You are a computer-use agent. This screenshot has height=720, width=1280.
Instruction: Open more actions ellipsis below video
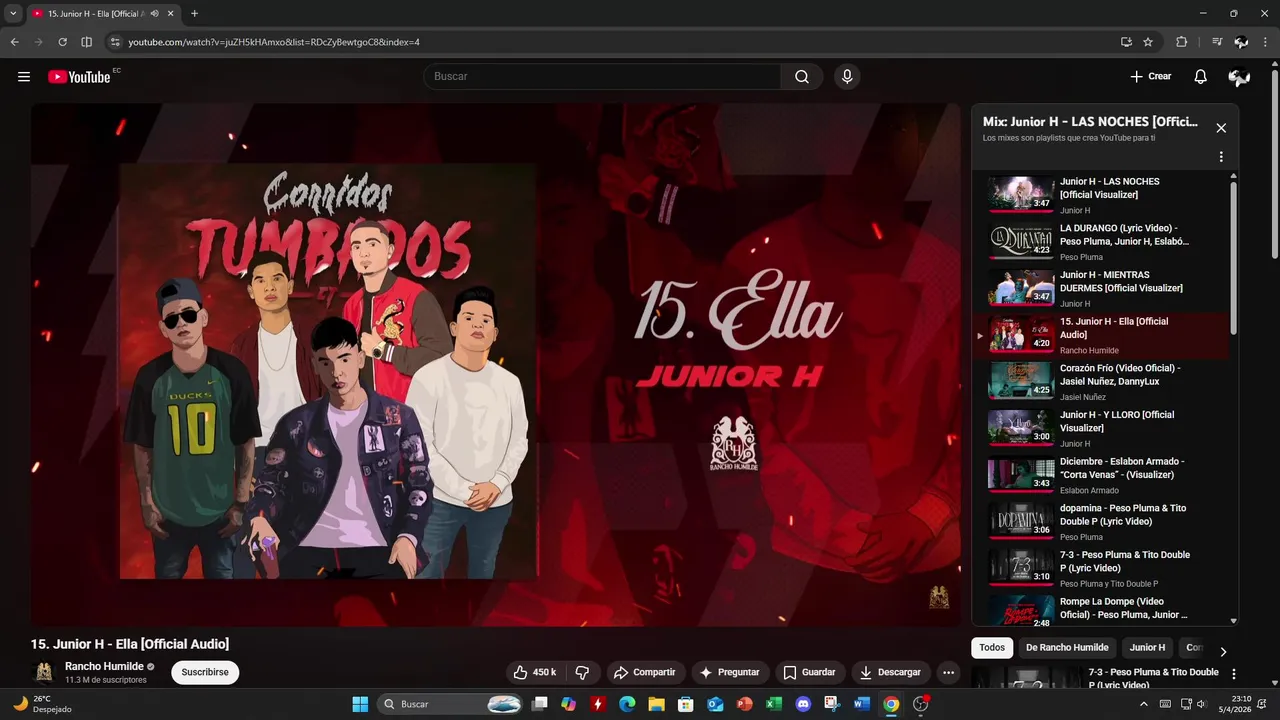948,672
